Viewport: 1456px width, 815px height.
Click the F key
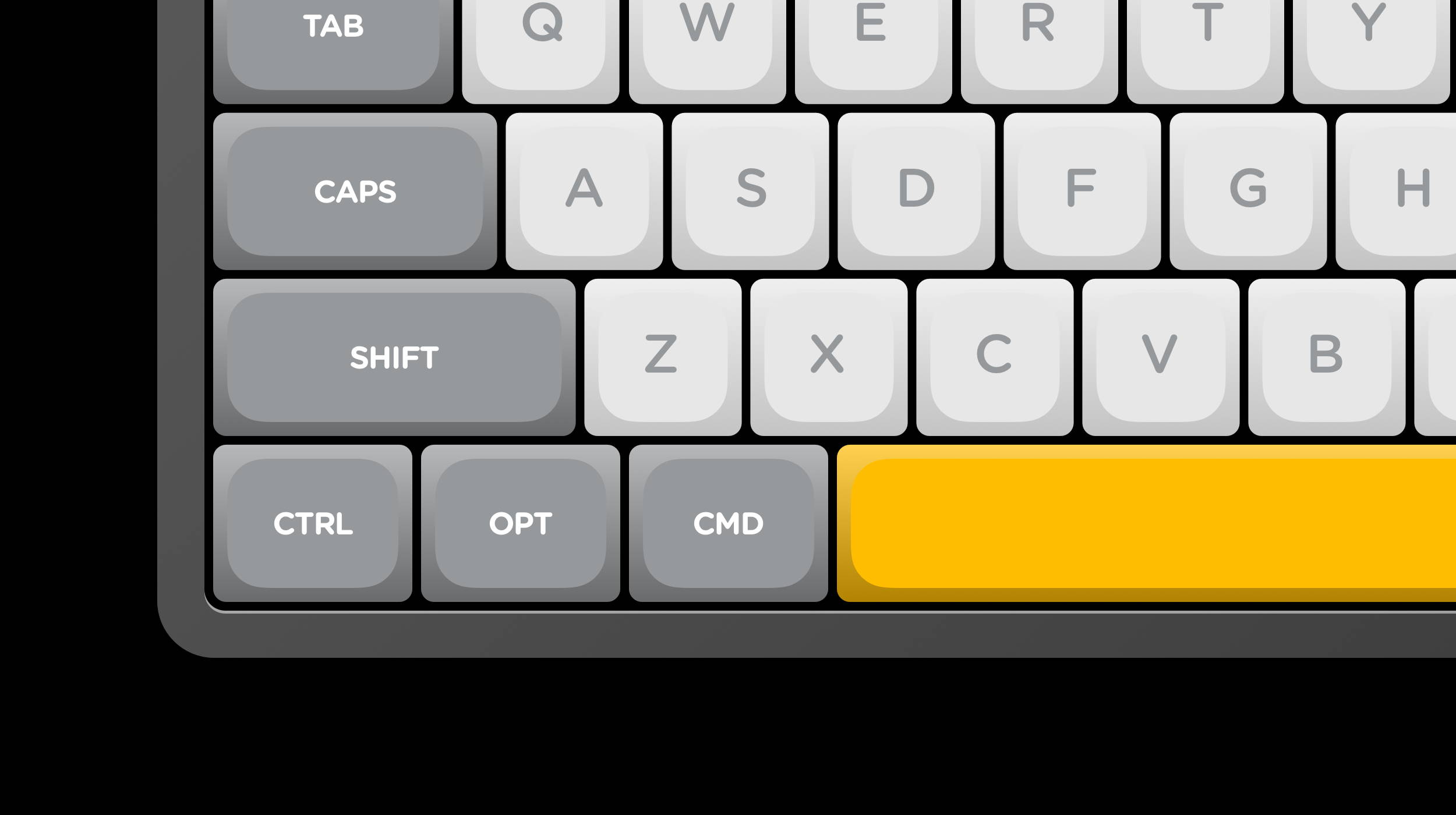(1082, 191)
